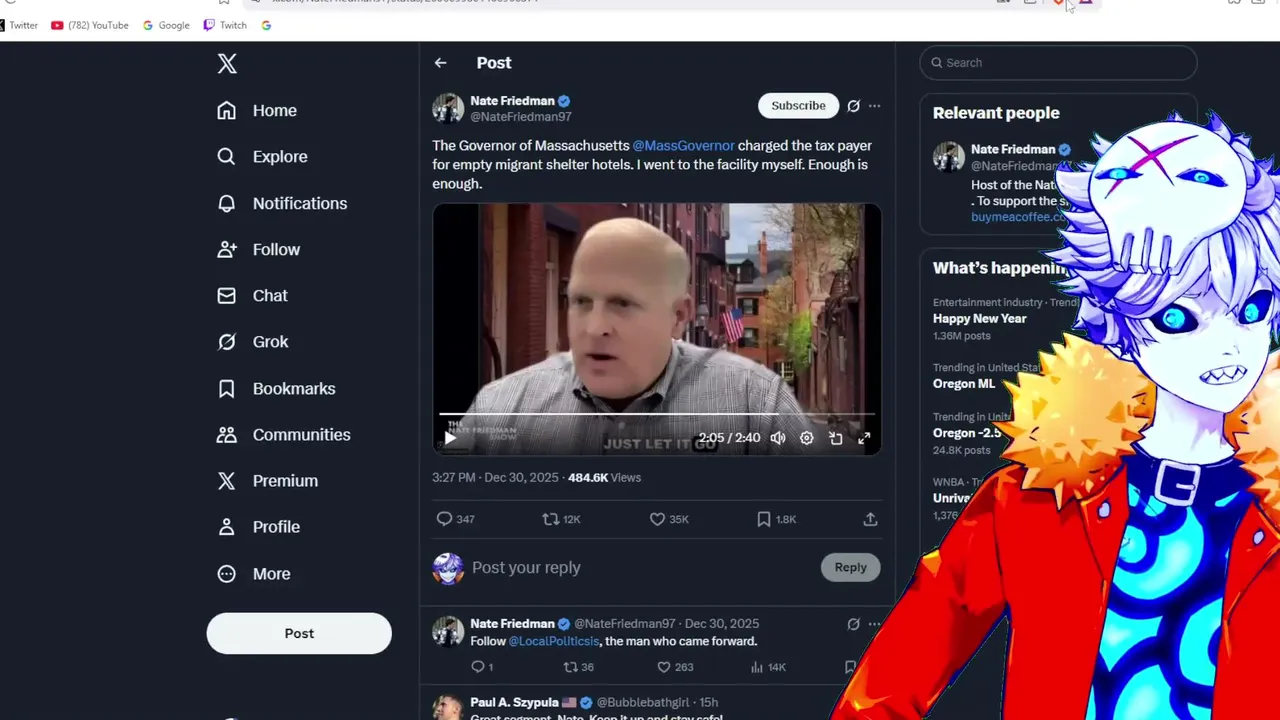Open the X logo home link
Image resolution: width=1280 pixels, height=720 pixels.
(227, 64)
